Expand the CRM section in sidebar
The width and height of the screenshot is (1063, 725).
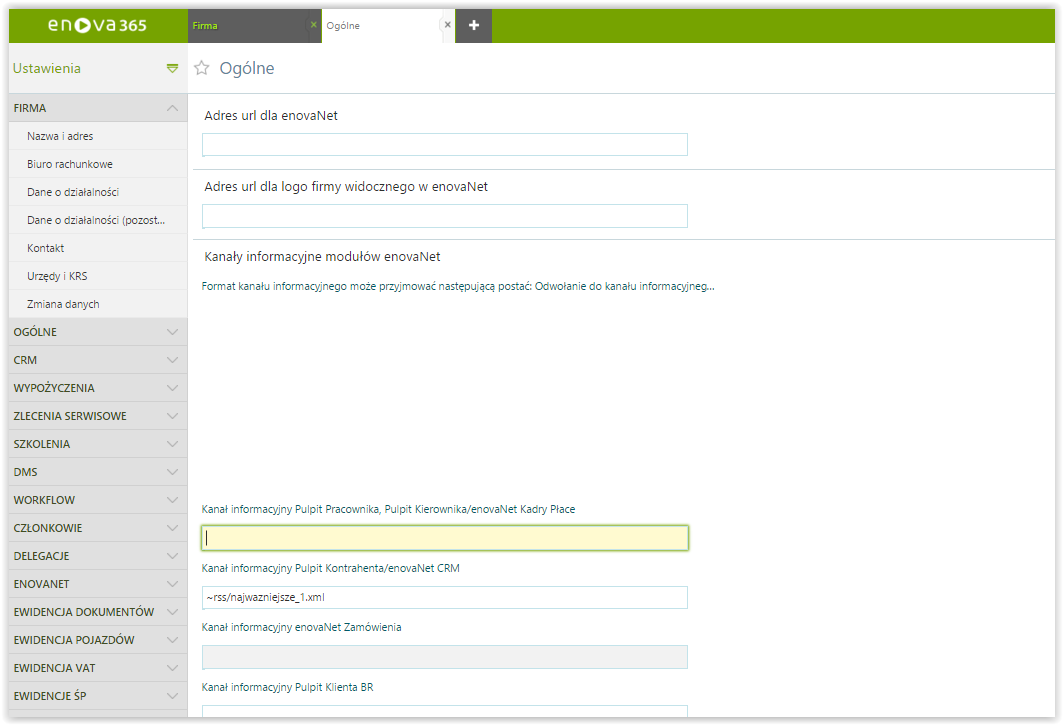pyautogui.click(x=172, y=360)
